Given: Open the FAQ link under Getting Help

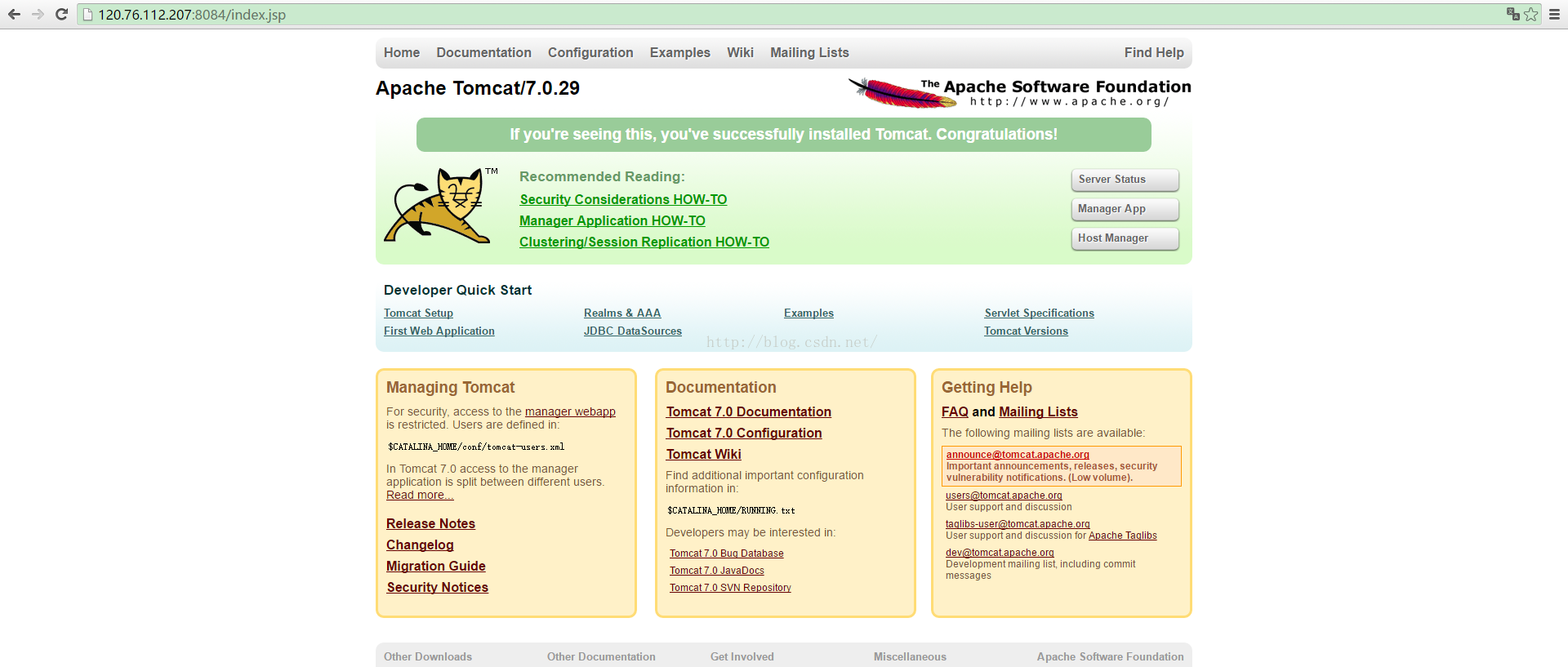Looking at the screenshot, I should pos(955,411).
